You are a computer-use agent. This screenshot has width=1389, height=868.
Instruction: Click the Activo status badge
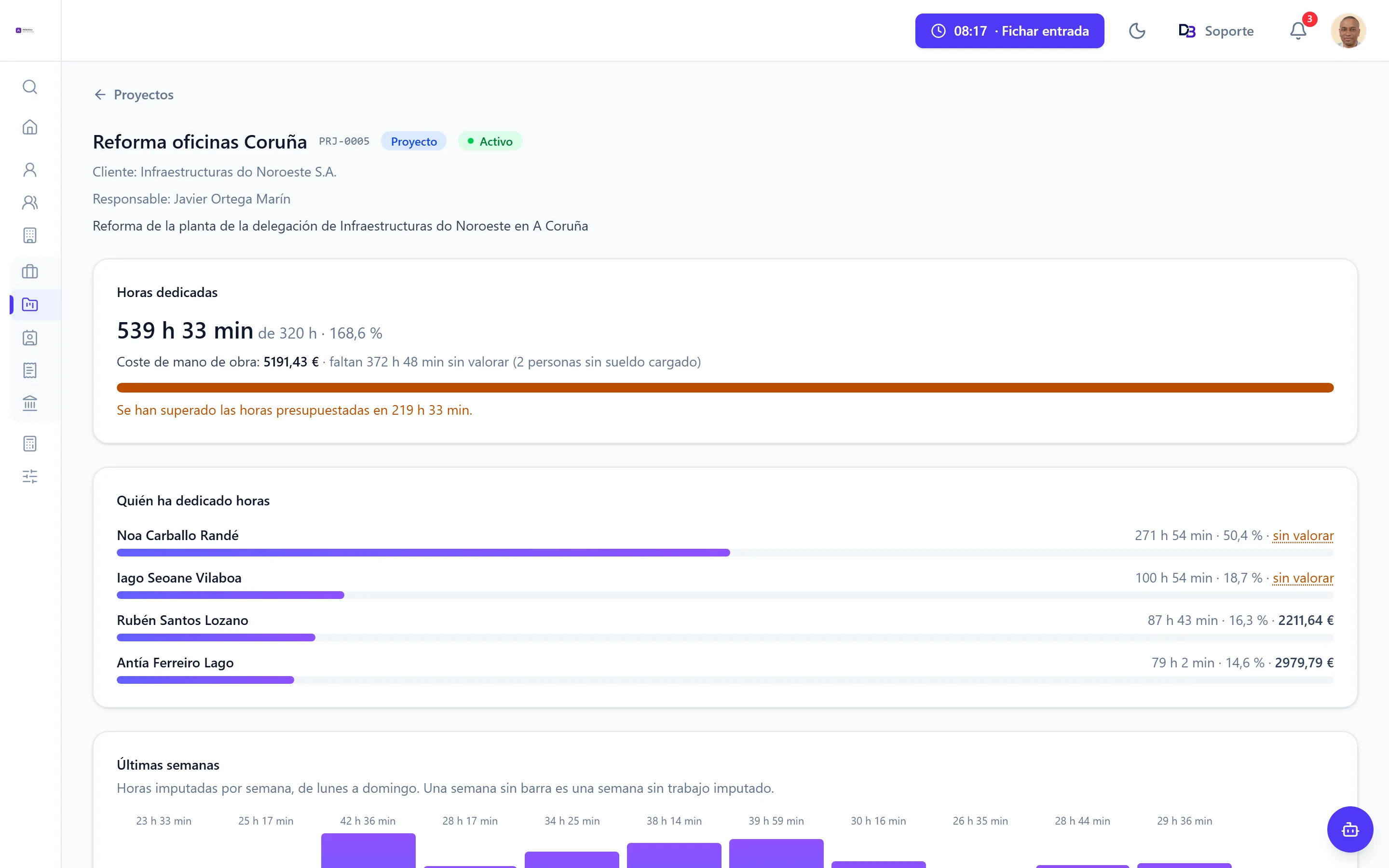[490, 141]
